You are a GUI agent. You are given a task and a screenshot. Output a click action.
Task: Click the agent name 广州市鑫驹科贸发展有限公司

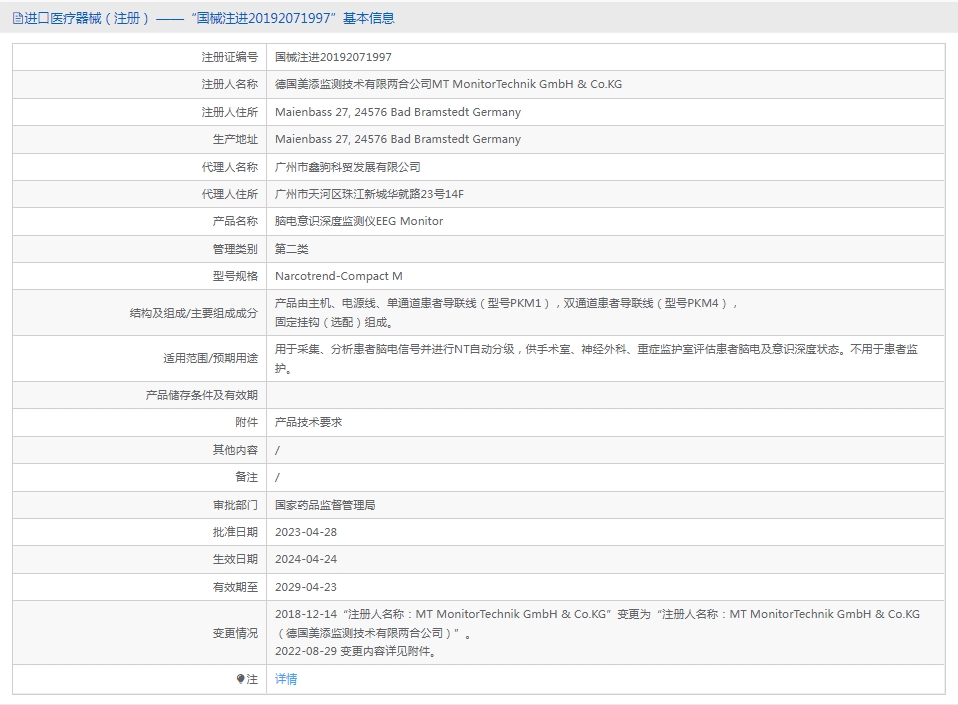347,167
